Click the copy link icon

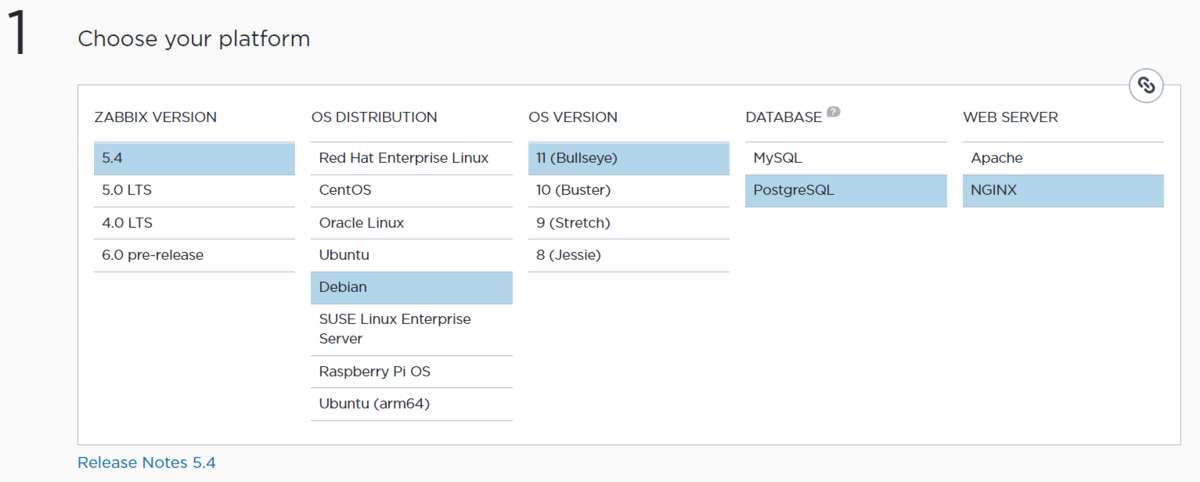point(1146,86)
